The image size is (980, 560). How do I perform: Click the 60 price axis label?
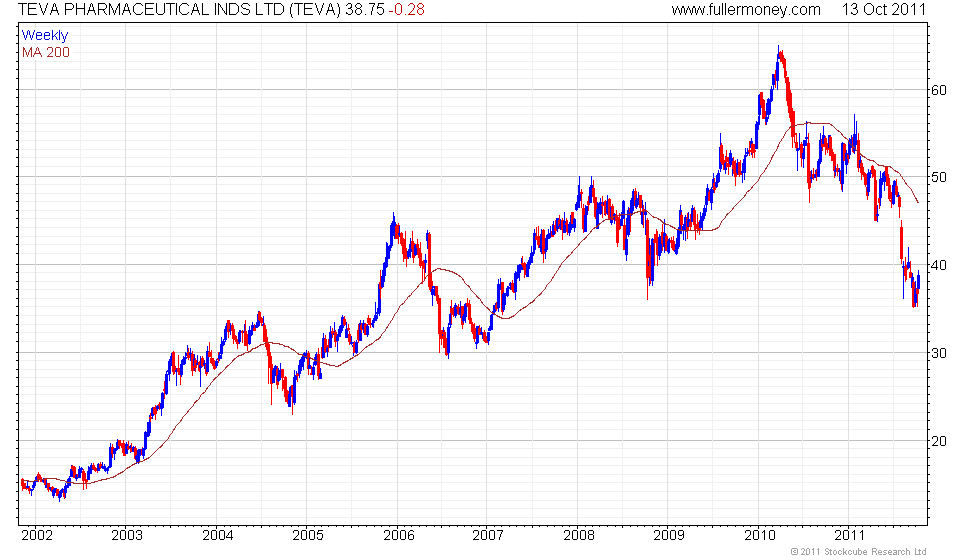point(939,90)
